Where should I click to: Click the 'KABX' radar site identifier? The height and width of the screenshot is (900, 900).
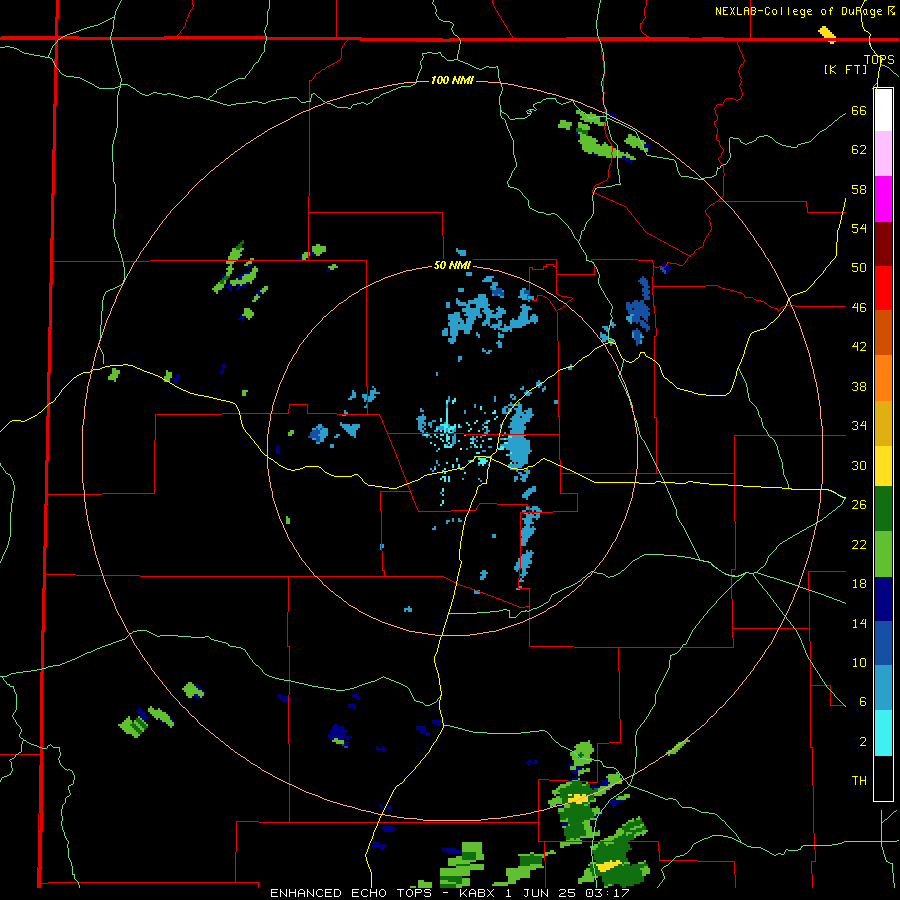click(478, 893)
